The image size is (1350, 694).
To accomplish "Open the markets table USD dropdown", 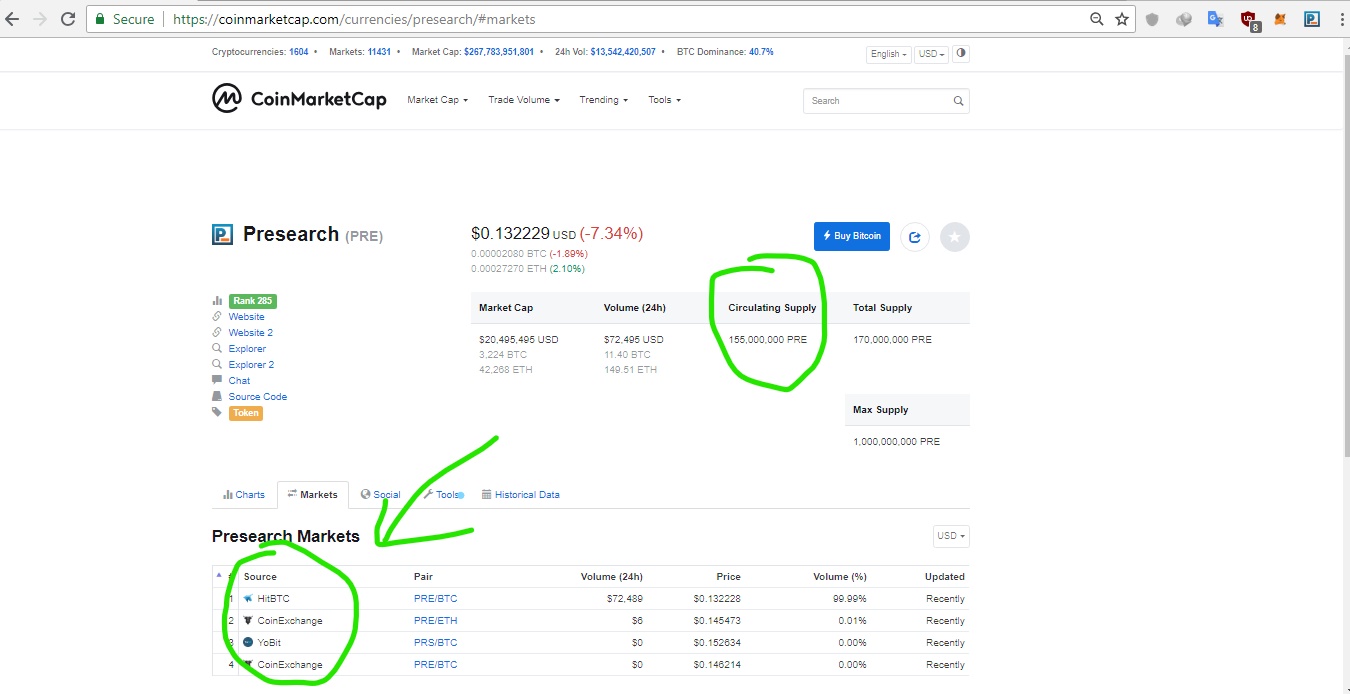I will (x=951, y=536).
